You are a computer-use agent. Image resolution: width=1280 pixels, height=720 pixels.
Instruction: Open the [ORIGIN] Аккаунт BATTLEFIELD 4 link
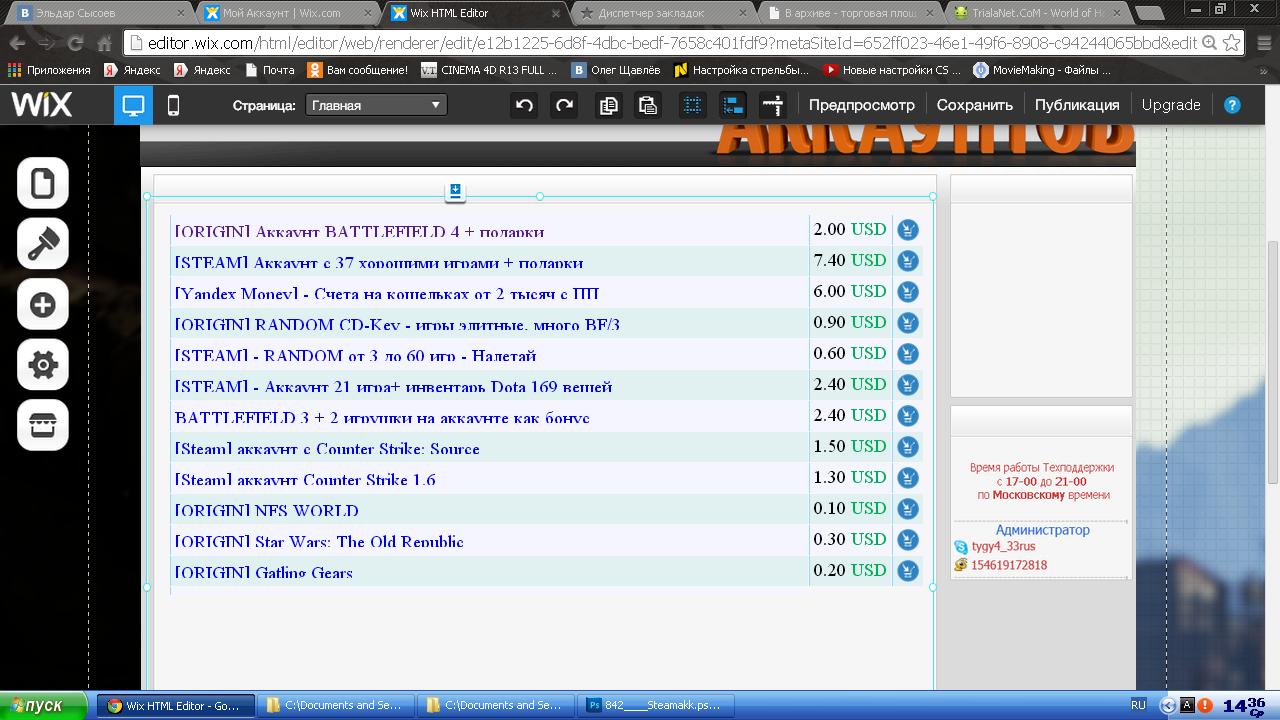pos(359,232)
